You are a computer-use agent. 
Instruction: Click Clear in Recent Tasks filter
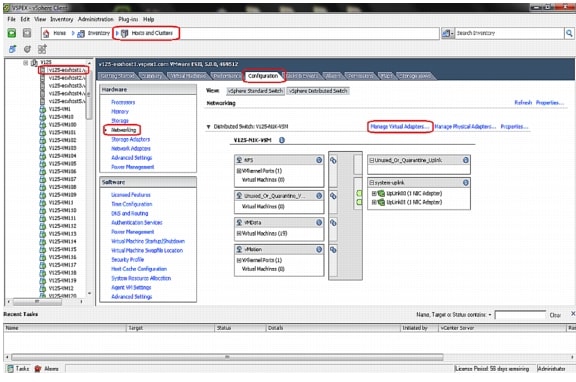555,315
